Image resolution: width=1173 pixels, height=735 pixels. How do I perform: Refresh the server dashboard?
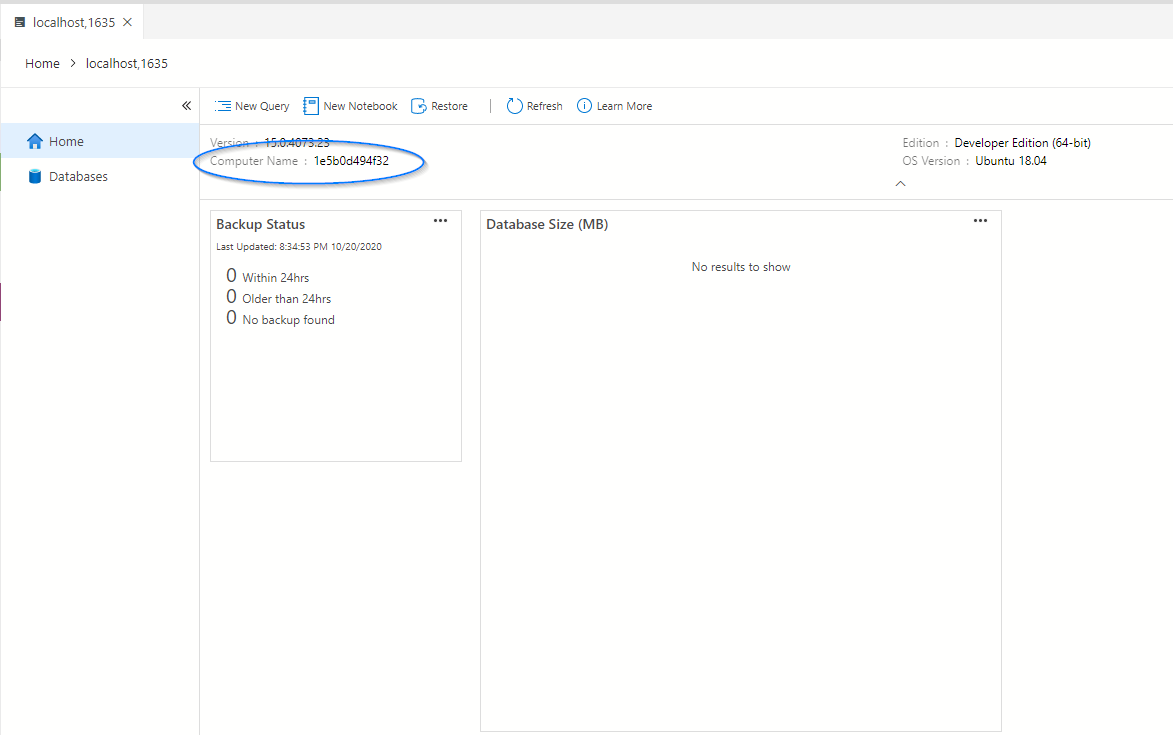click(534, 105)
